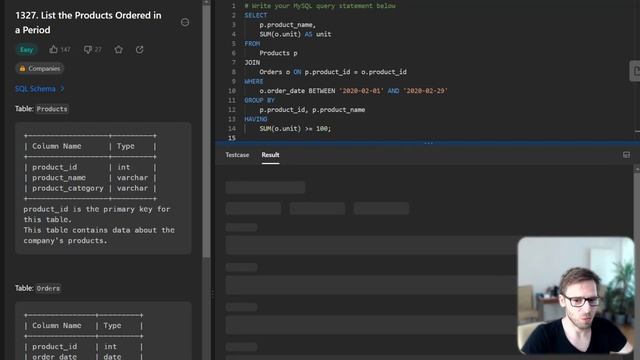640x360 pixels.
Task: Open the locked Companies tag
Action: click(x=40, y=68)
